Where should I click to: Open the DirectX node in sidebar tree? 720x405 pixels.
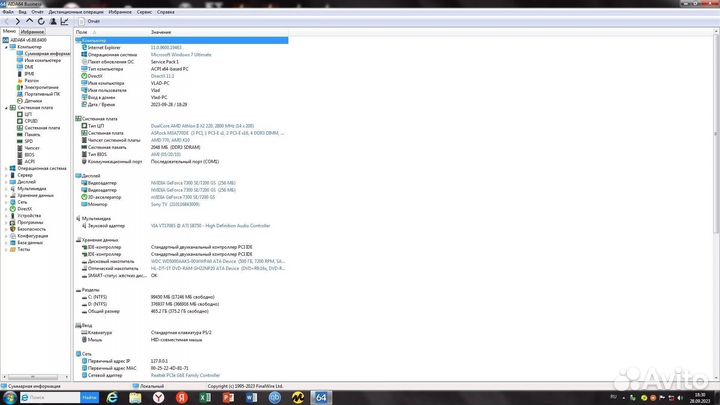click(x=25, y=208)
